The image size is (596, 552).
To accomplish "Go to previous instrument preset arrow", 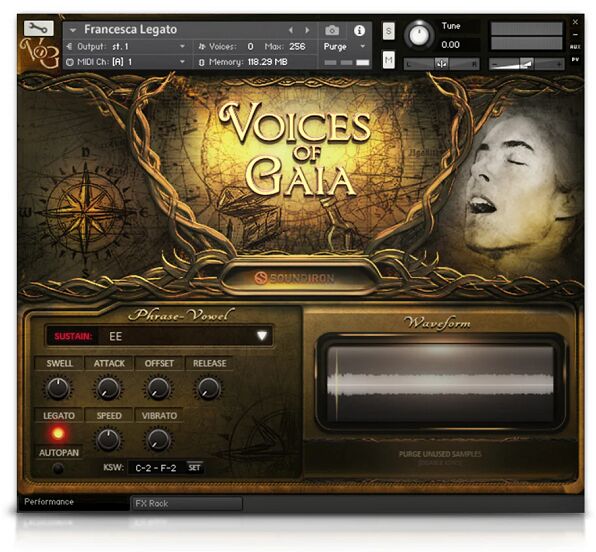I will coord(291,30).
